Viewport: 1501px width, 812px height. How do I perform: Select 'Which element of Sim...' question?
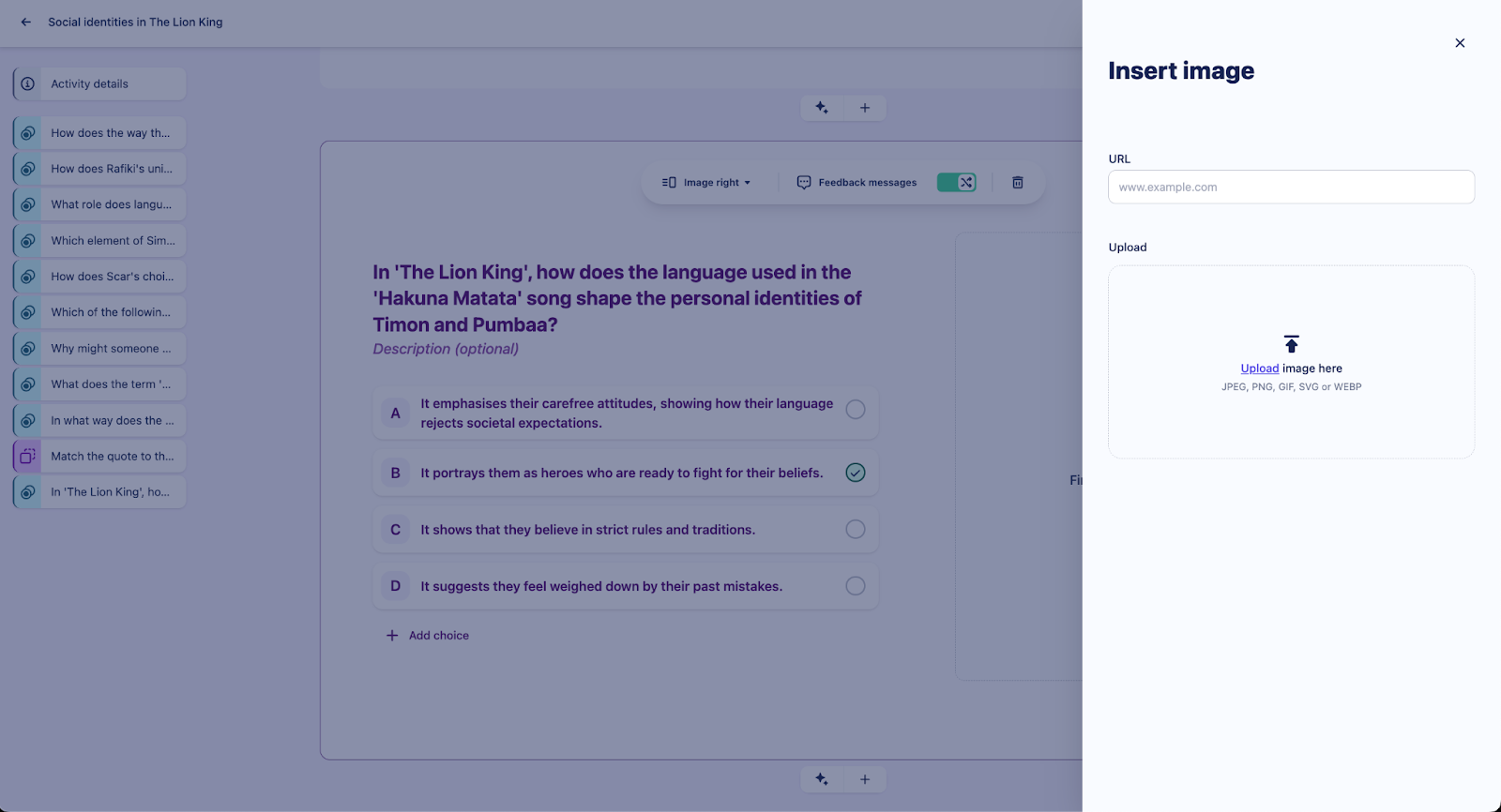99,241
